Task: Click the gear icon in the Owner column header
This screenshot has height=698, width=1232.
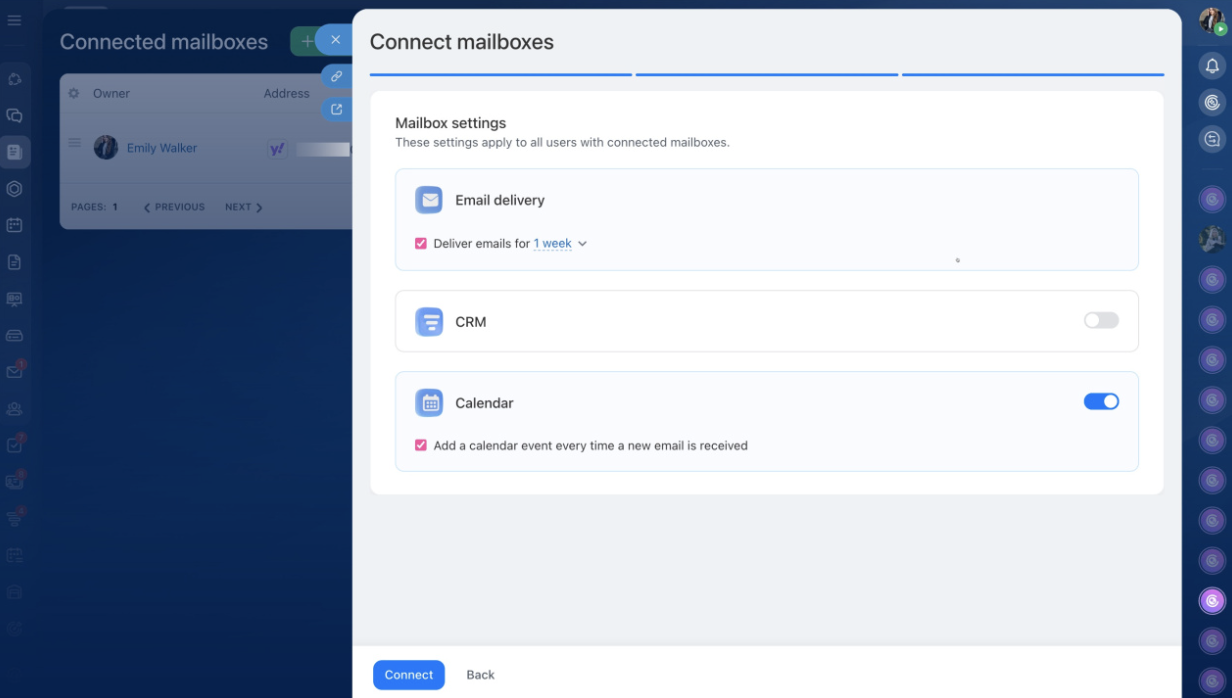Action: pos(74,93)
